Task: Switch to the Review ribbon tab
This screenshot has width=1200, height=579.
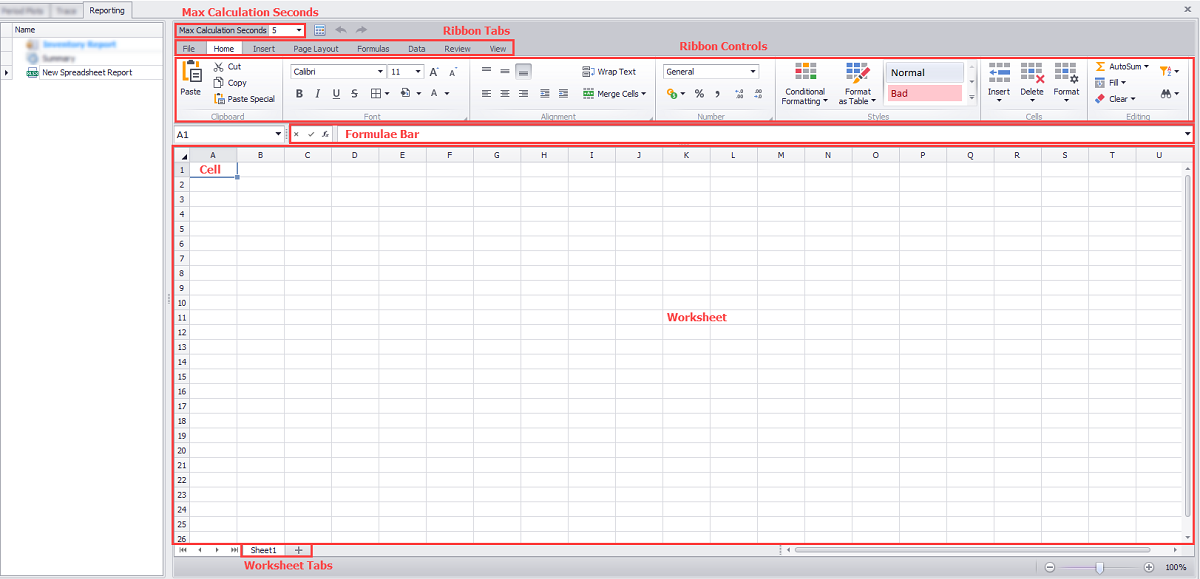Action: [x=457, y=48]
